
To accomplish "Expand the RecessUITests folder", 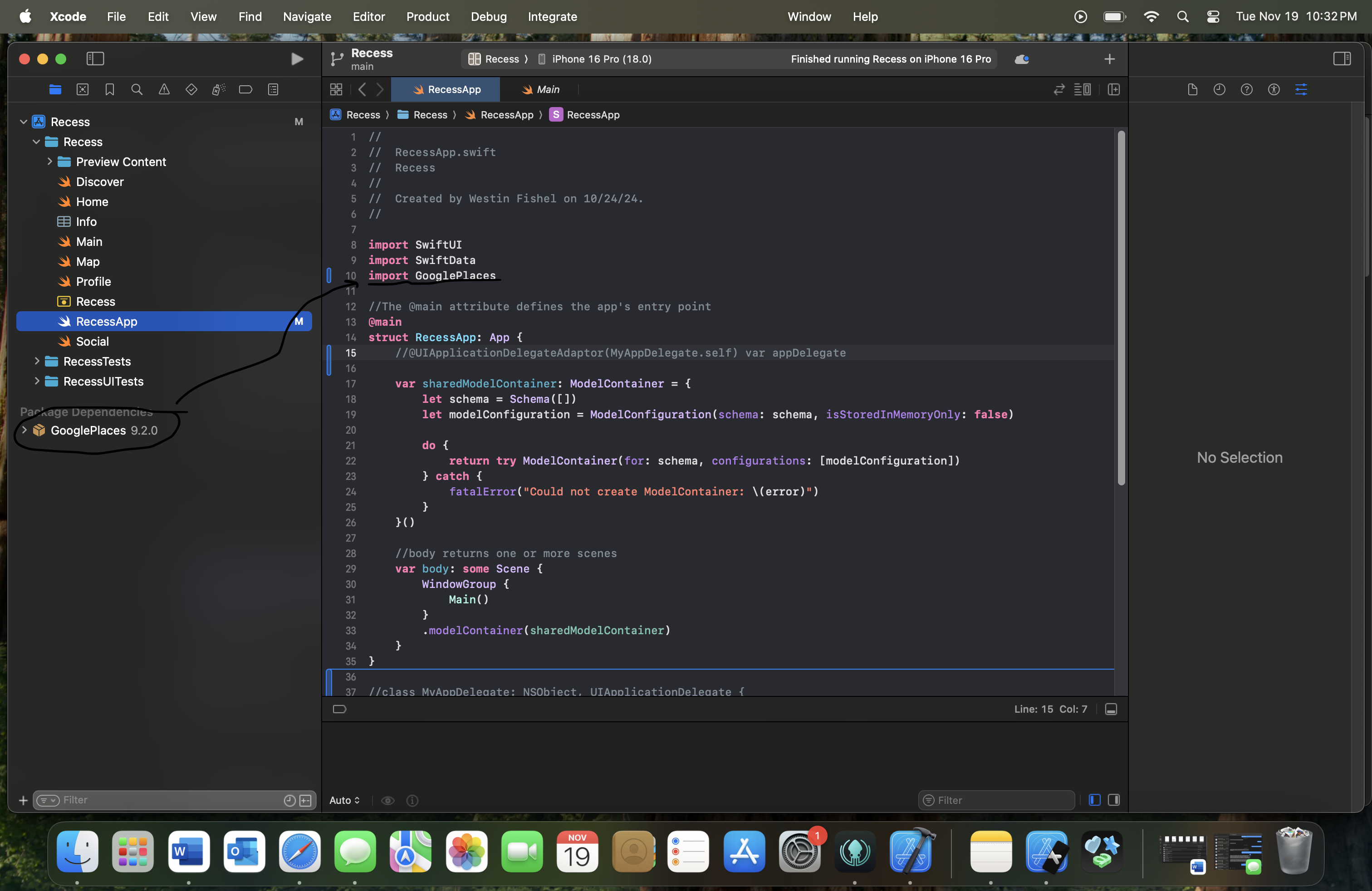I will (x=37, y=381).
